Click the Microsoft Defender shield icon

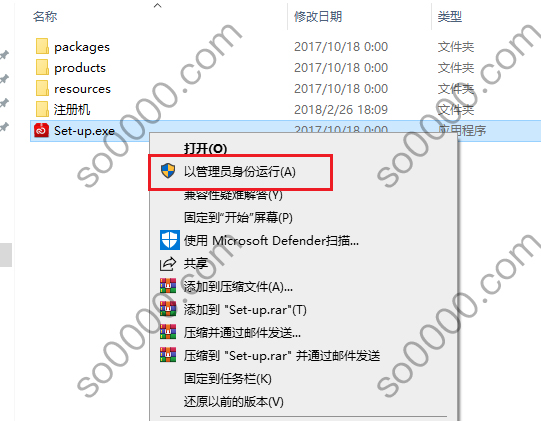169,240
